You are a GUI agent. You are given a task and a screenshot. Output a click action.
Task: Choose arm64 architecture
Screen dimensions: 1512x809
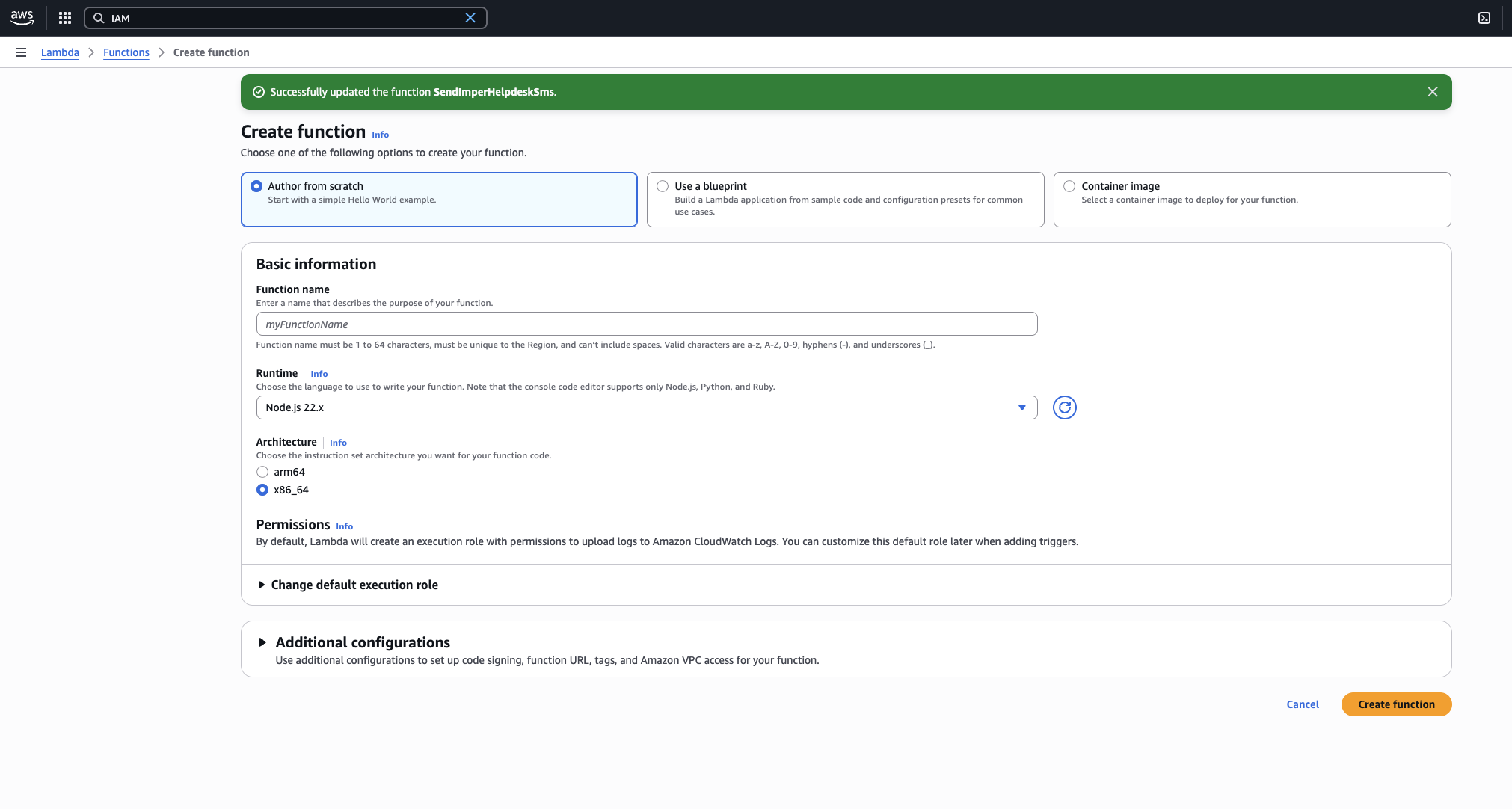tap(262, 472)
